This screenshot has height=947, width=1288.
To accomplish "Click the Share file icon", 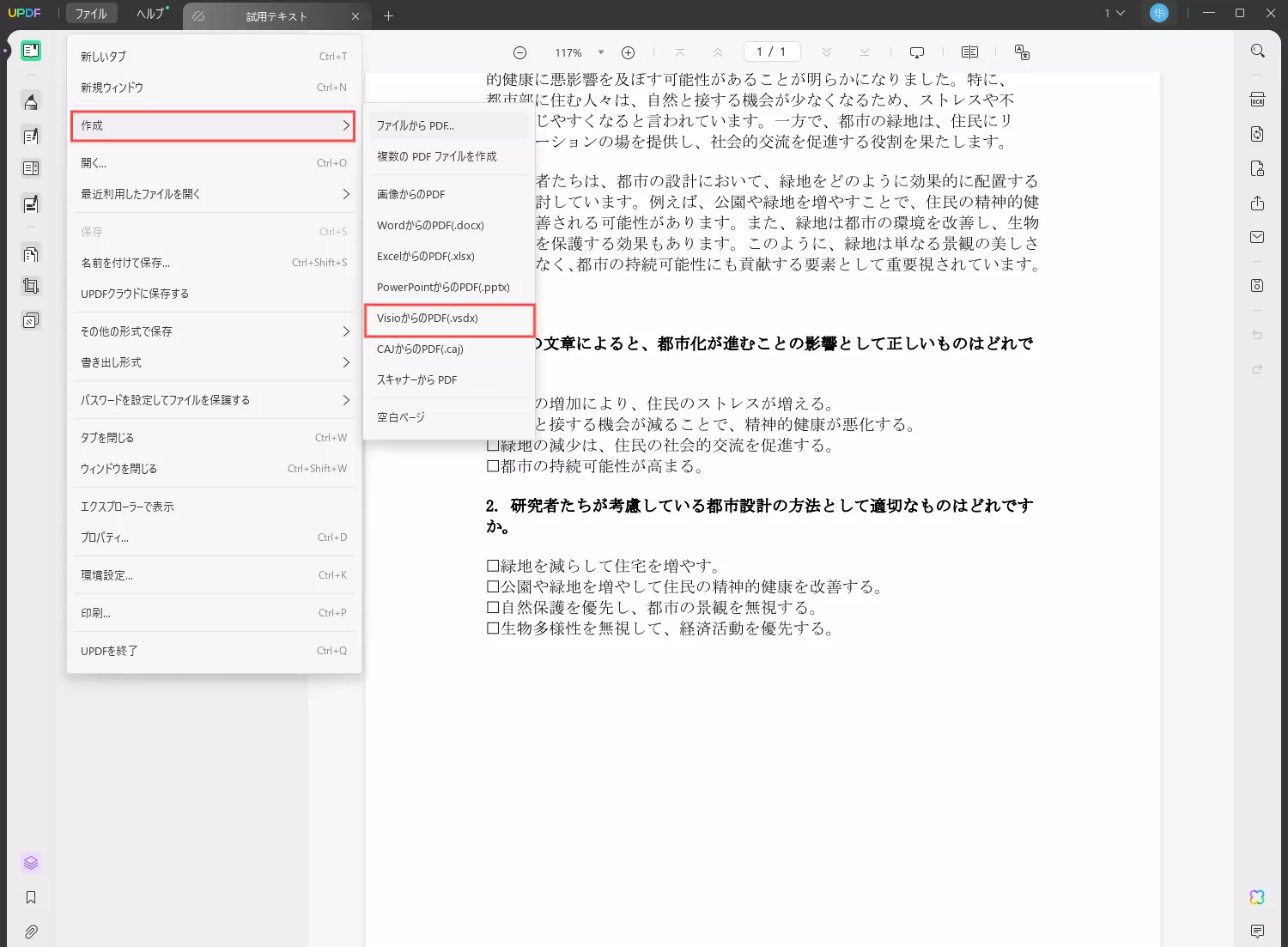I will [x=1258, y=203].
